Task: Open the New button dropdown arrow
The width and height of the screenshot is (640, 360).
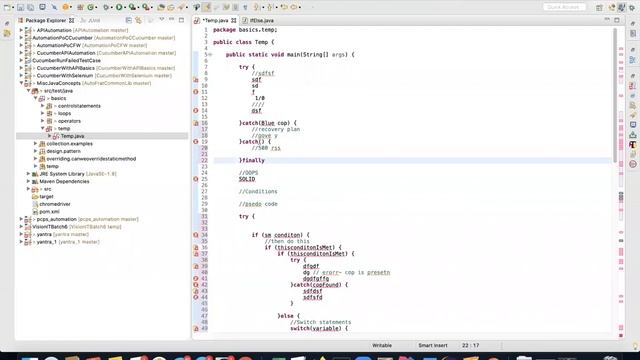Action: pos(13,7)
